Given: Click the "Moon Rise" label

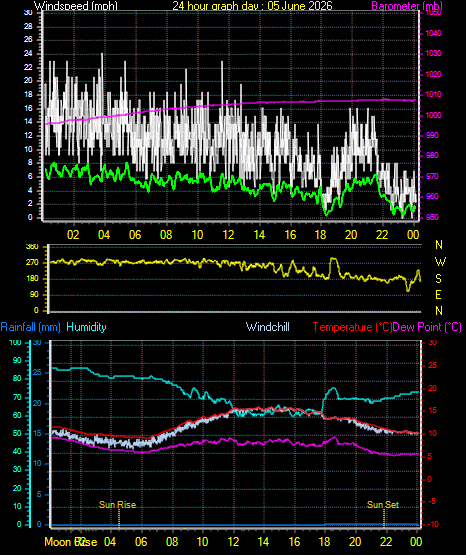Looking at the screenshot, I should pos(71,542).
